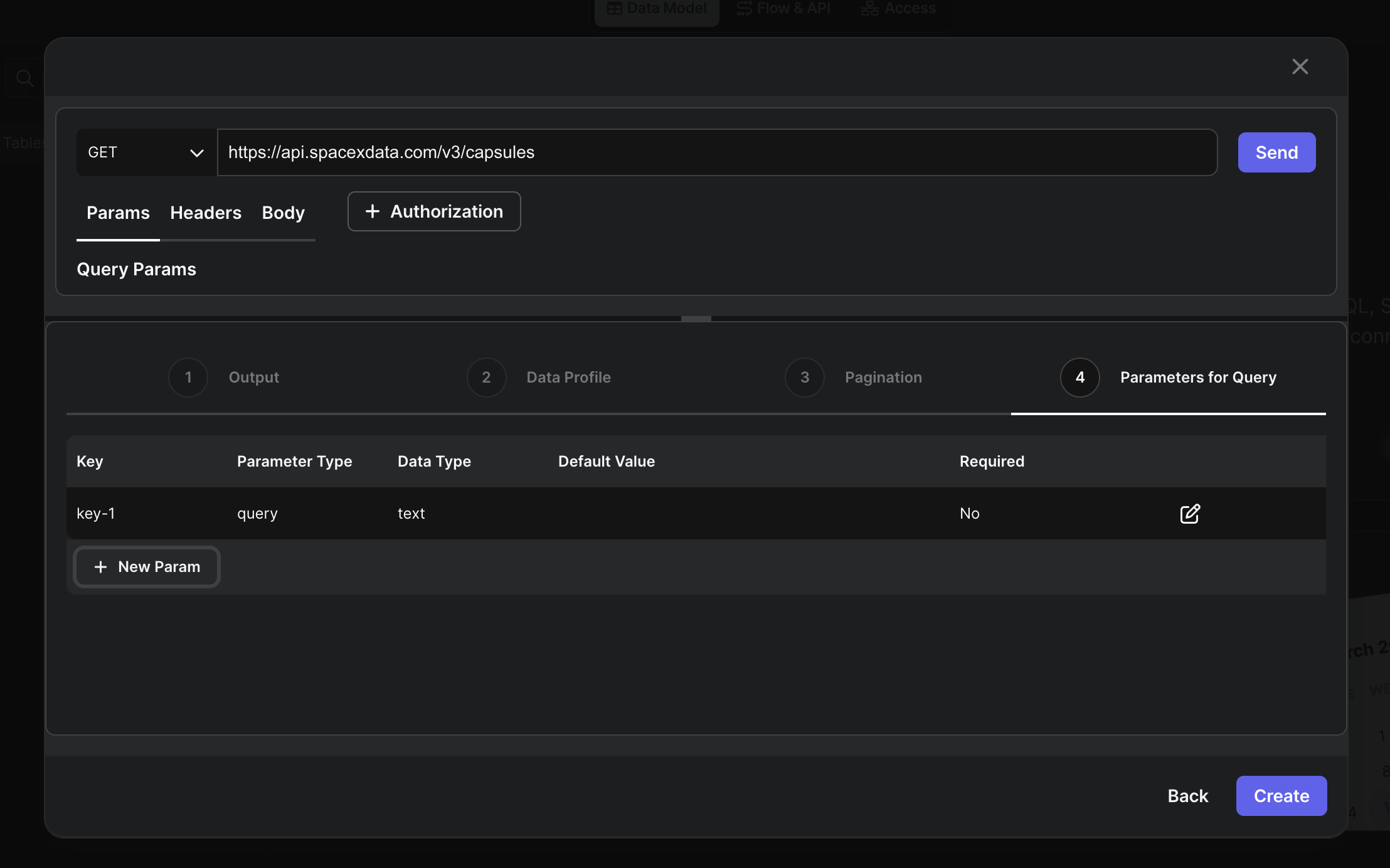This screenshot has height=868, width=1390.
Task: Open the Data Model tab in background
Action: tap(657, 9)
